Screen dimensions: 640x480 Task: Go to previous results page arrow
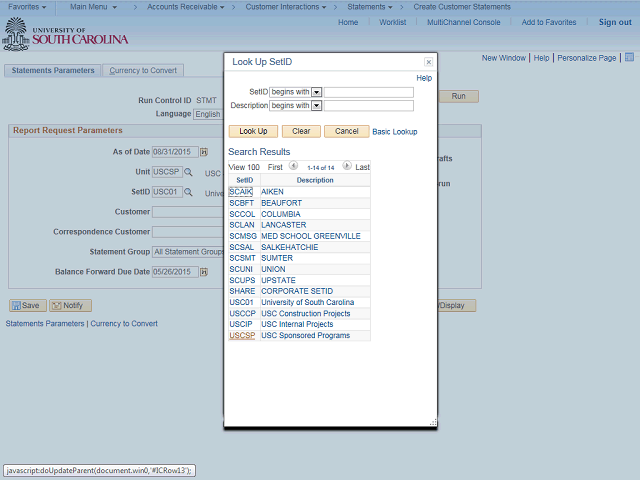293,166
